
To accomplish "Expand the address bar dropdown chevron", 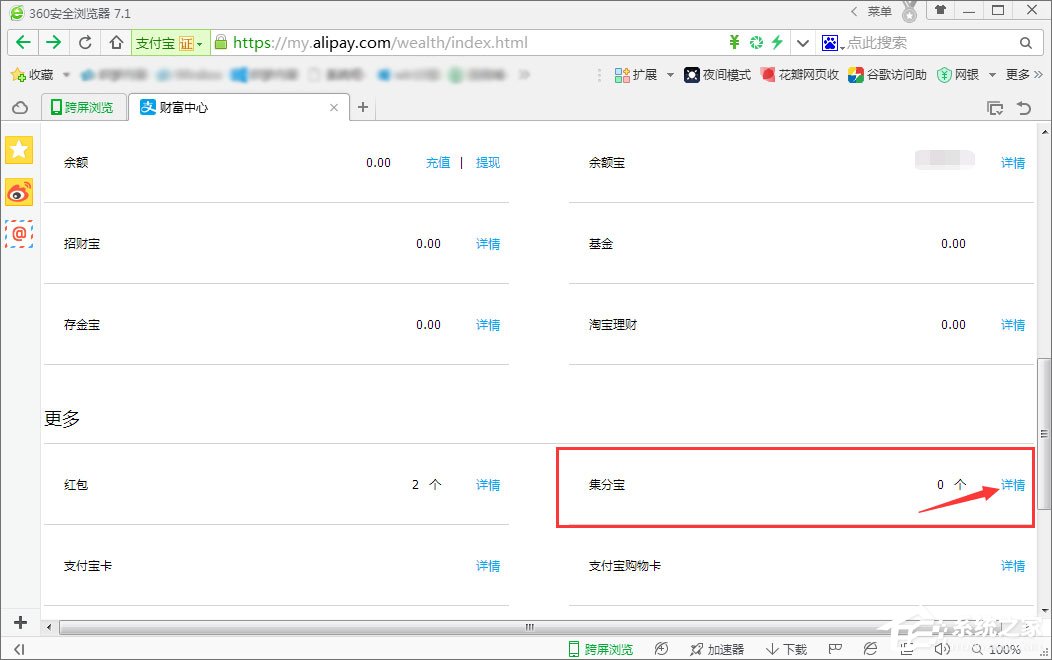I will tap(803, 42).
